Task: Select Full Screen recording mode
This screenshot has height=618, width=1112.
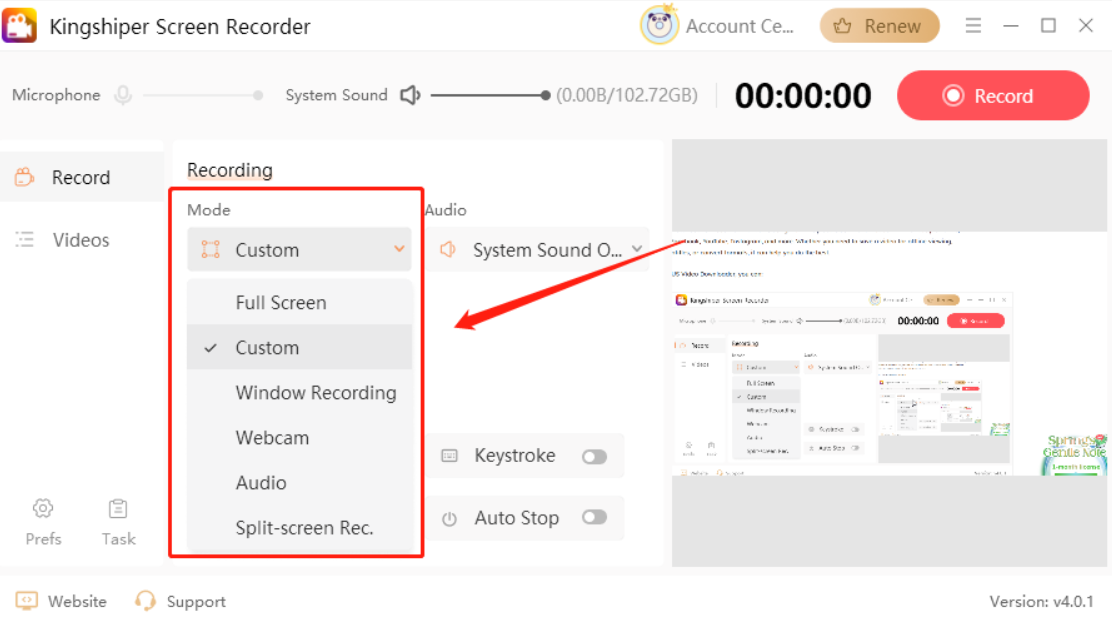Action: click(281, 303)
